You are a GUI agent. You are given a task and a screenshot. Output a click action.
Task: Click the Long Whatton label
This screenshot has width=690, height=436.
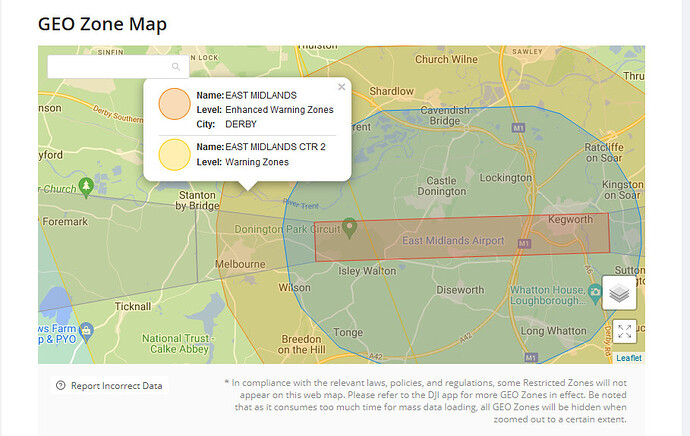554,331
